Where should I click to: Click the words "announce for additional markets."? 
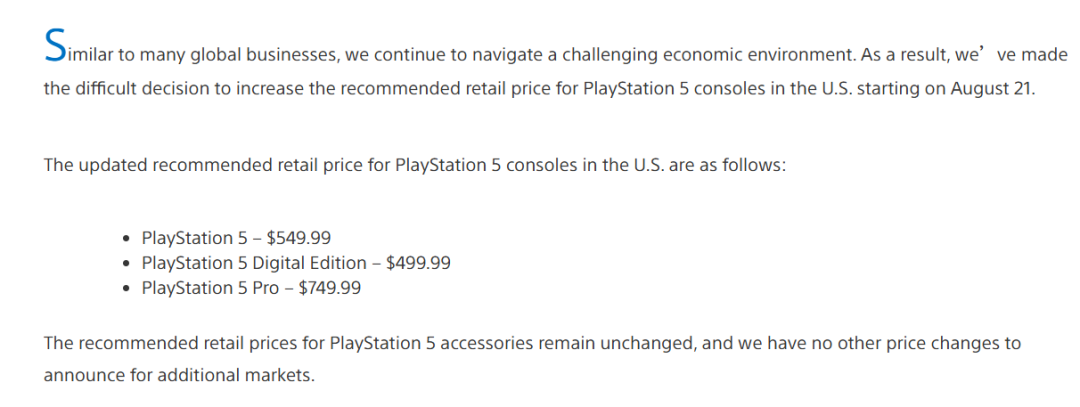178,375
